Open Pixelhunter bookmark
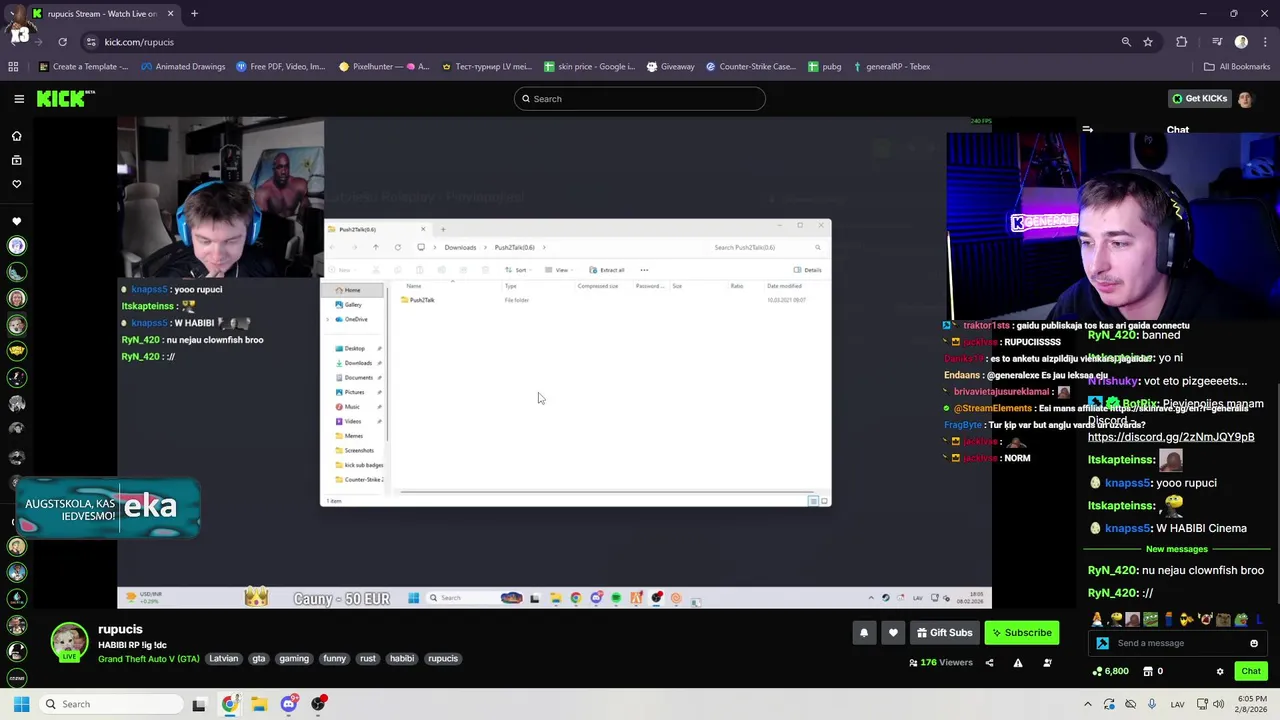 (384, 67)
